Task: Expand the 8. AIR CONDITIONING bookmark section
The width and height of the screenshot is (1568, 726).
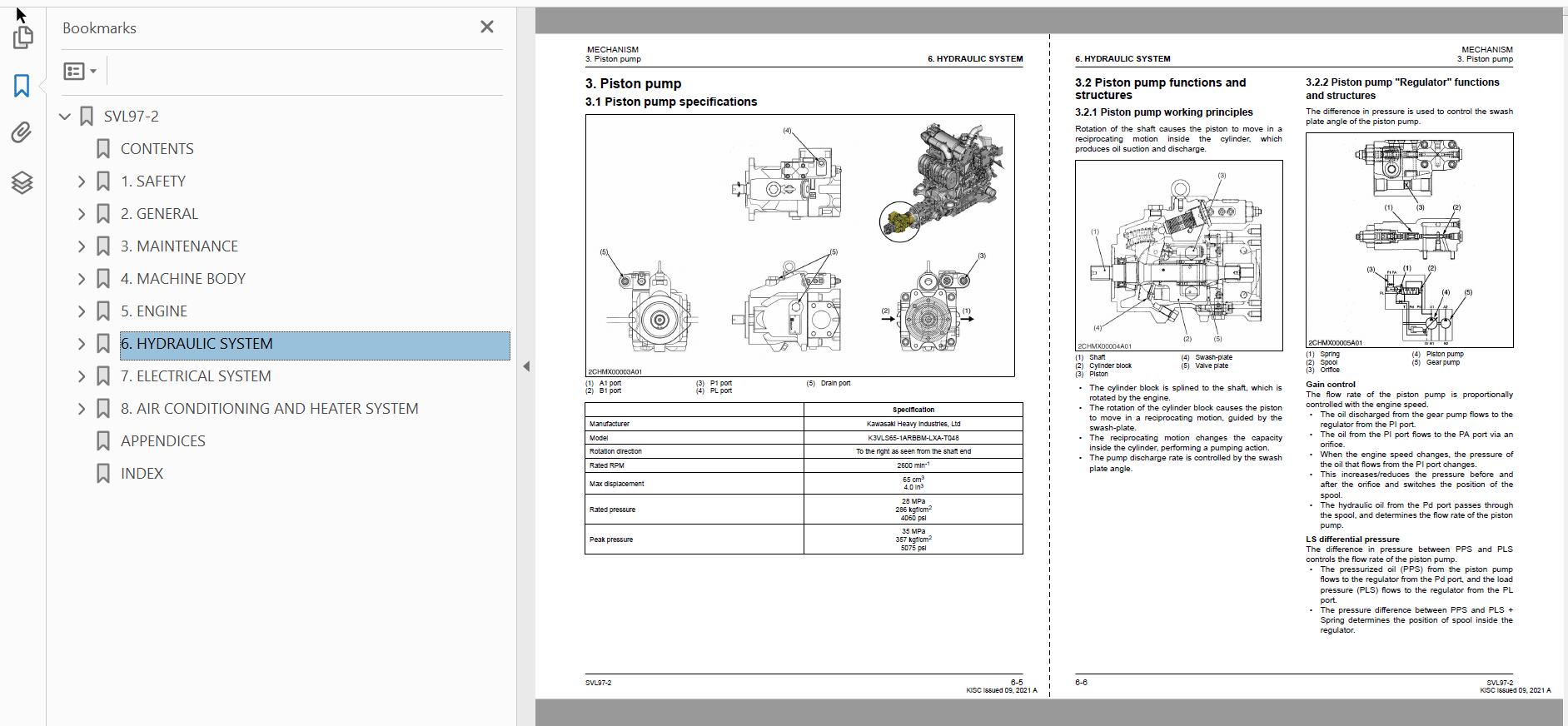Action: pos(82,409)
